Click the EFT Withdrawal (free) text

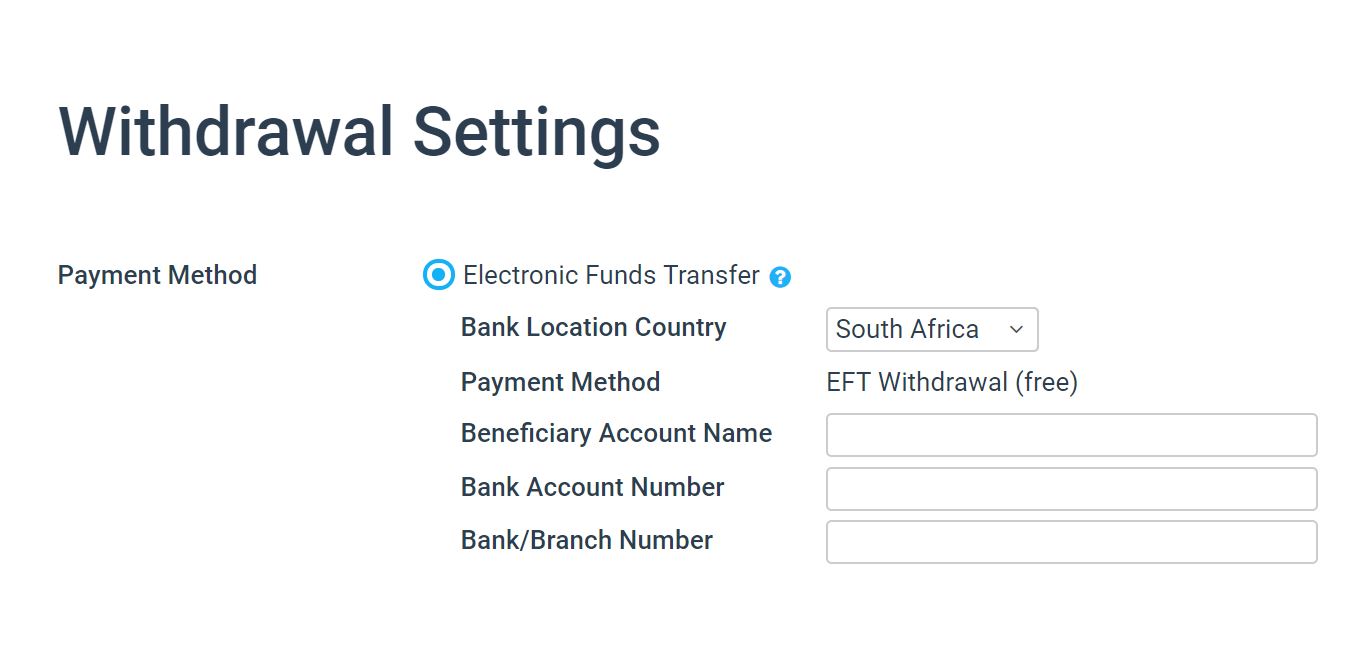tap(952, 382)
